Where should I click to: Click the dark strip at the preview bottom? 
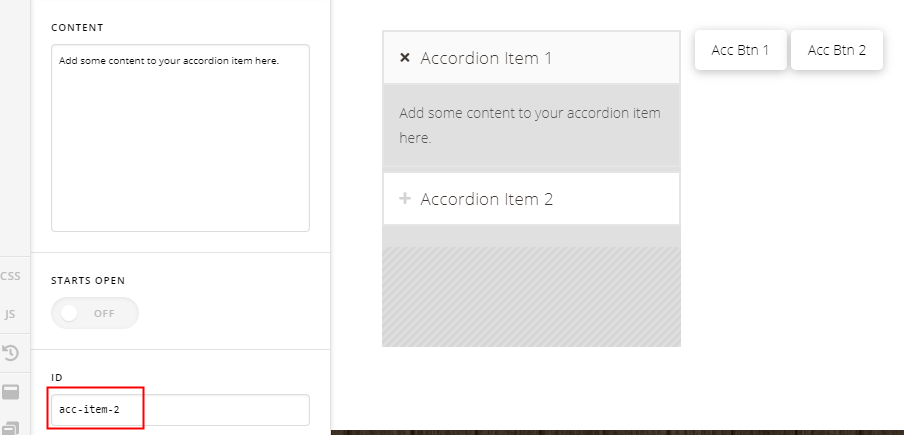[x=617, y=432]
